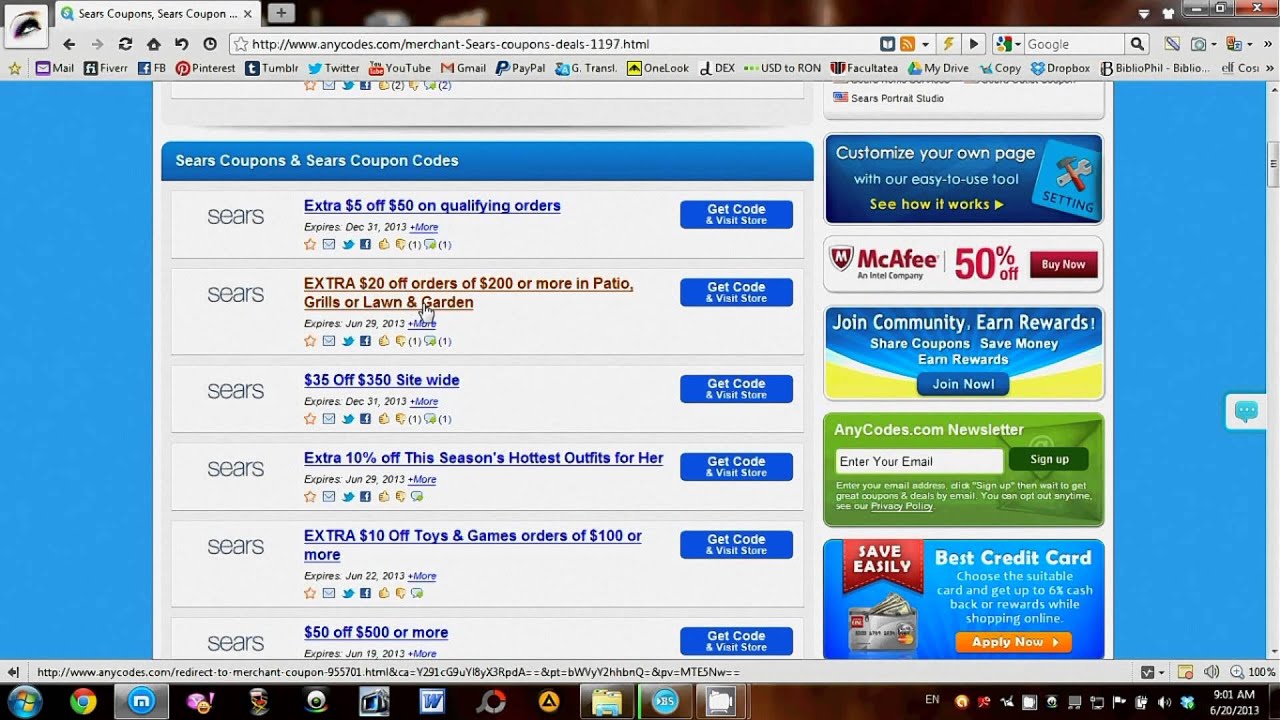Click Apply Now on Best Credit Card ad
1280x720 pixels.
1013,642
